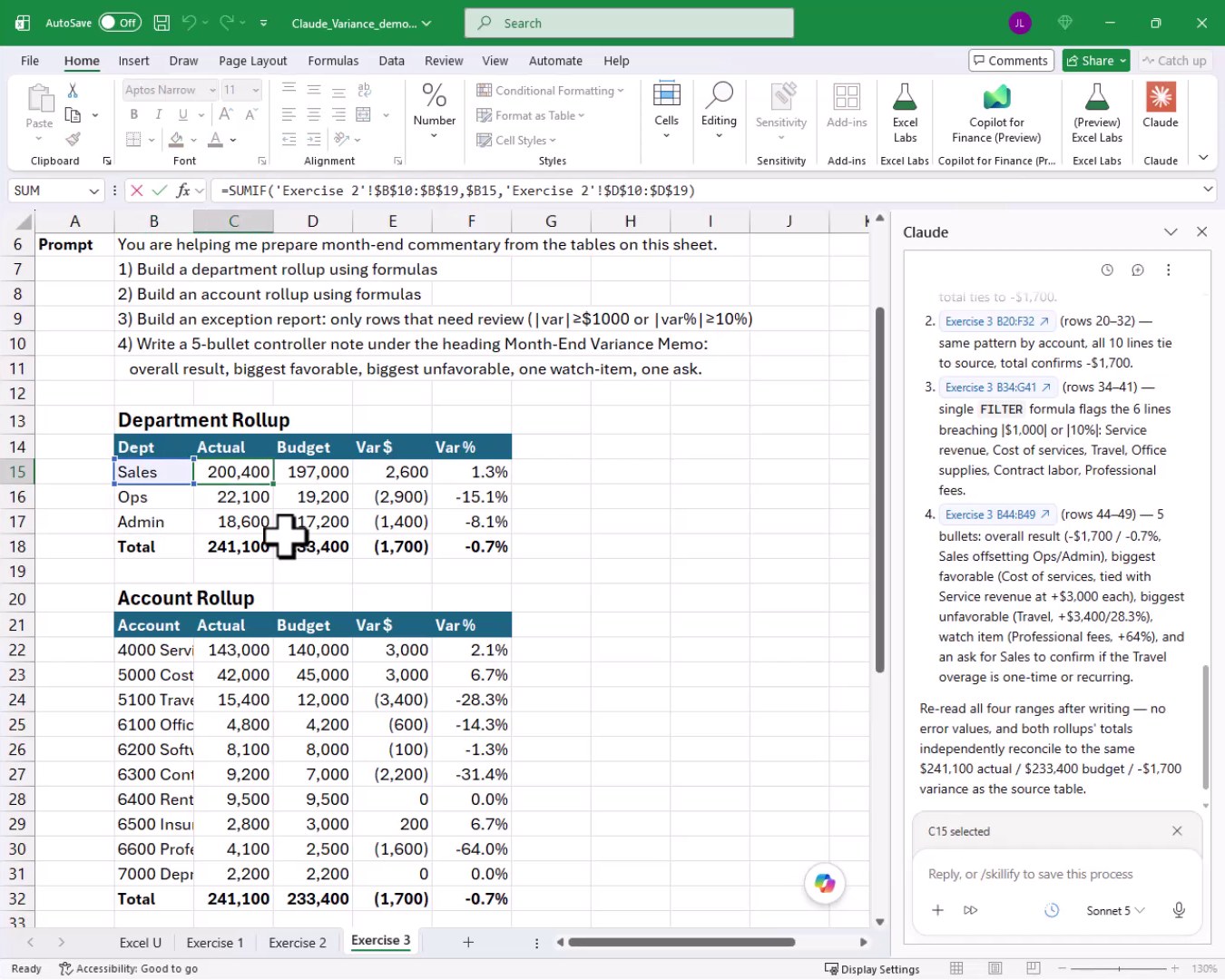The image size is (1225, 980).
Task: Switch to Page Layout view in status bar
Action: point(995,968)
